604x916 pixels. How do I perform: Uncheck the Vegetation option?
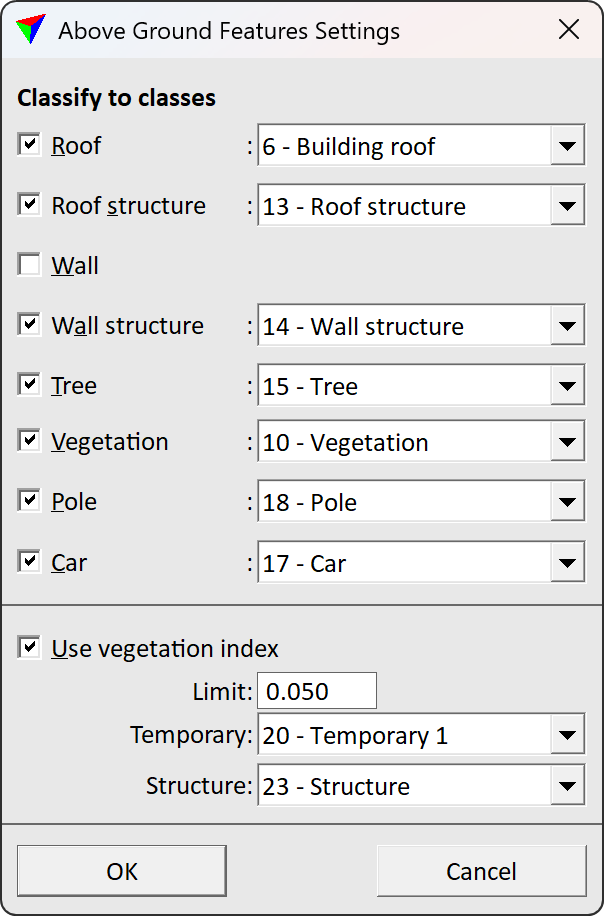coord(27,440)
